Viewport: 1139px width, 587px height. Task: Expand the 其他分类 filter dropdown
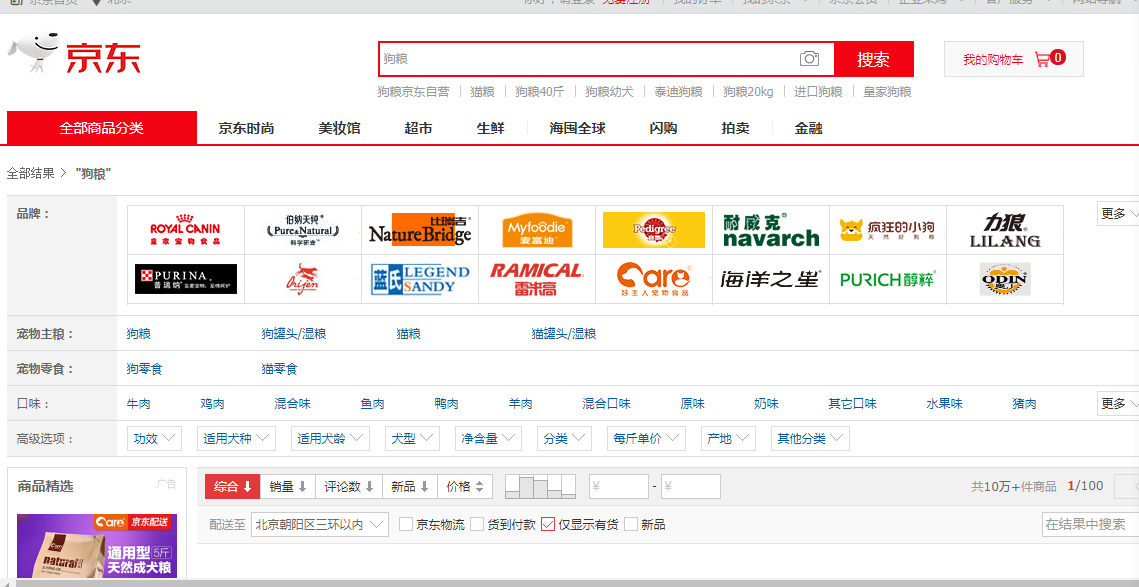pyautogui.click(x=810, y=438)
